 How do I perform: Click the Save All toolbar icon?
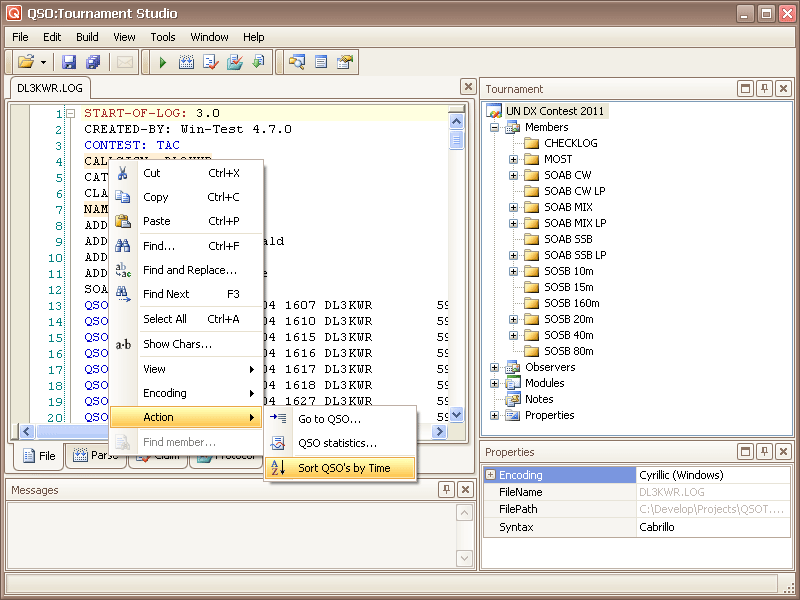tap(93, 62)
